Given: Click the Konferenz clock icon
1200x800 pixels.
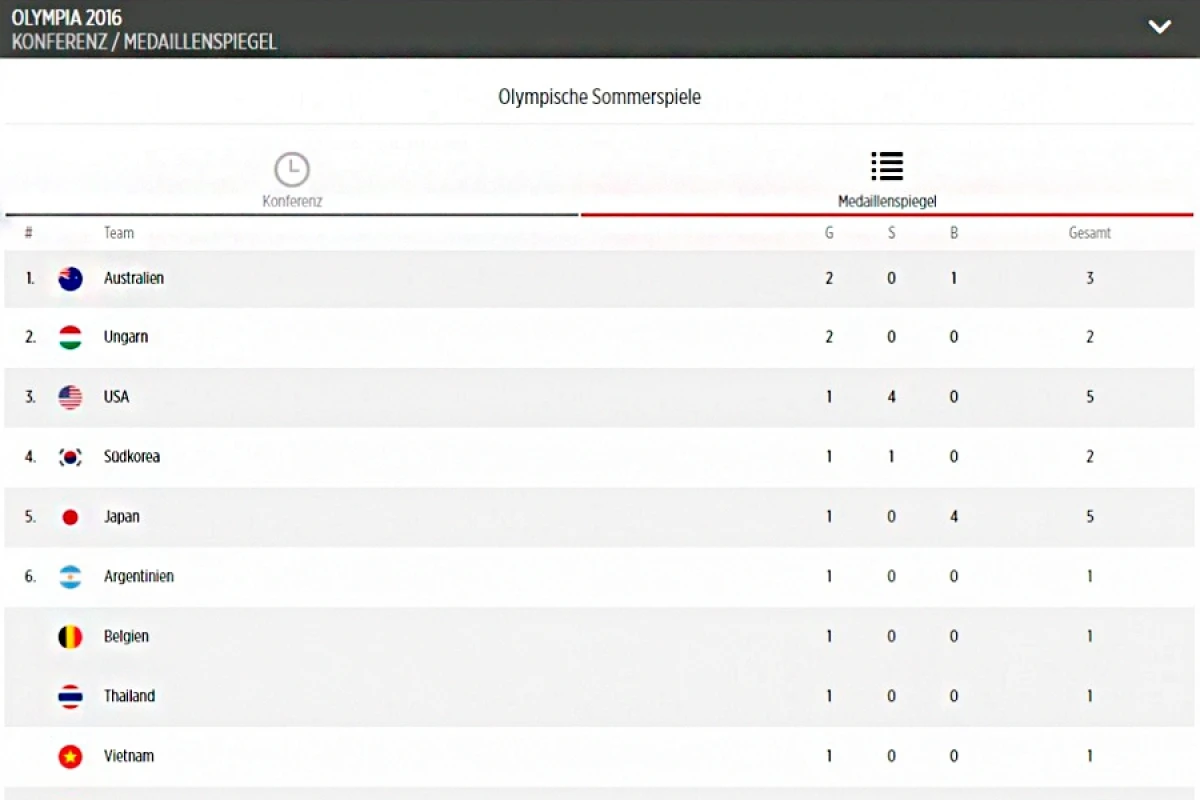Looking at the screenshot, I should tap(292, 169).
